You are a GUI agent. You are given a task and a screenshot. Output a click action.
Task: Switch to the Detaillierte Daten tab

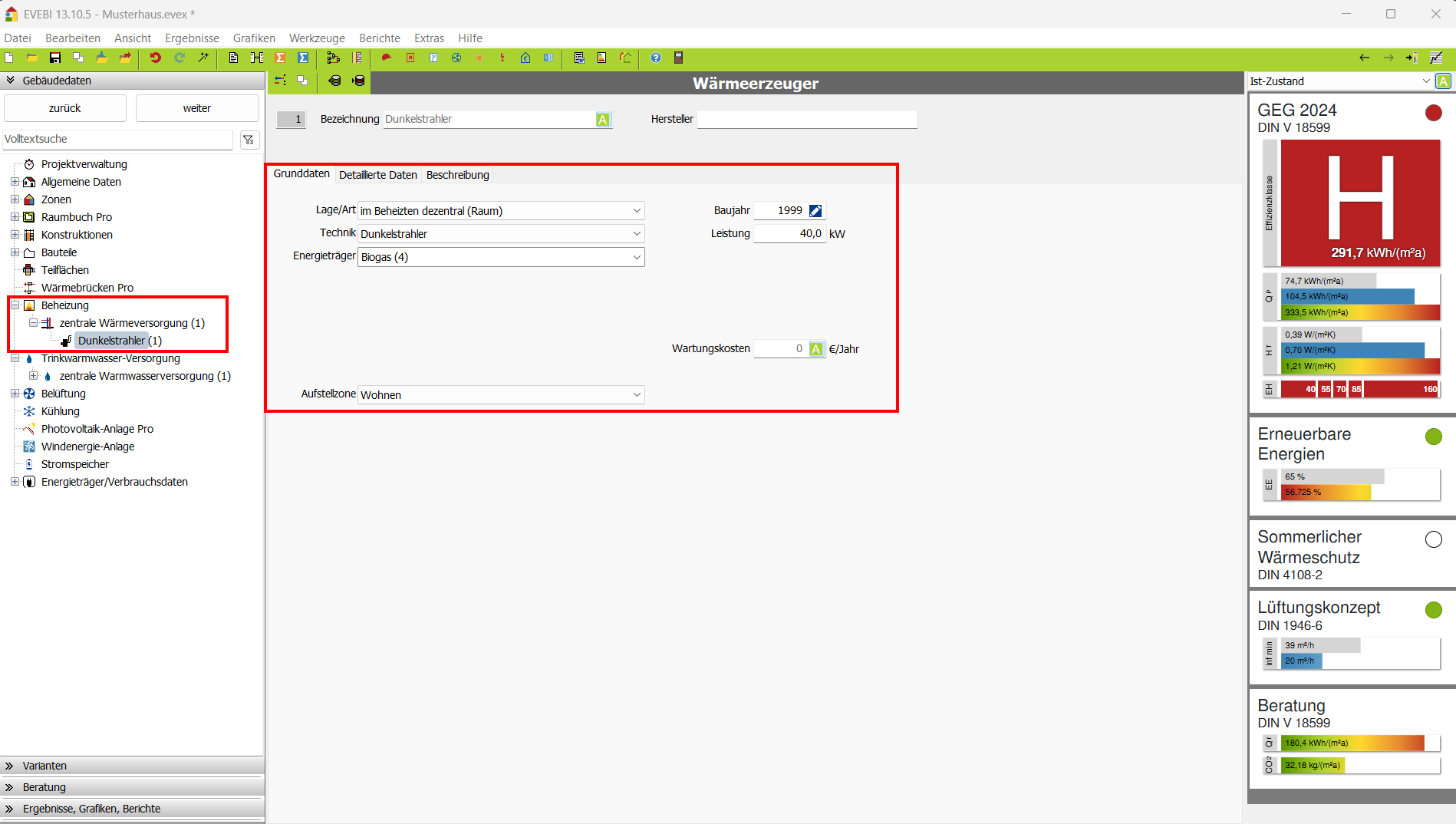tap(377, 175)
